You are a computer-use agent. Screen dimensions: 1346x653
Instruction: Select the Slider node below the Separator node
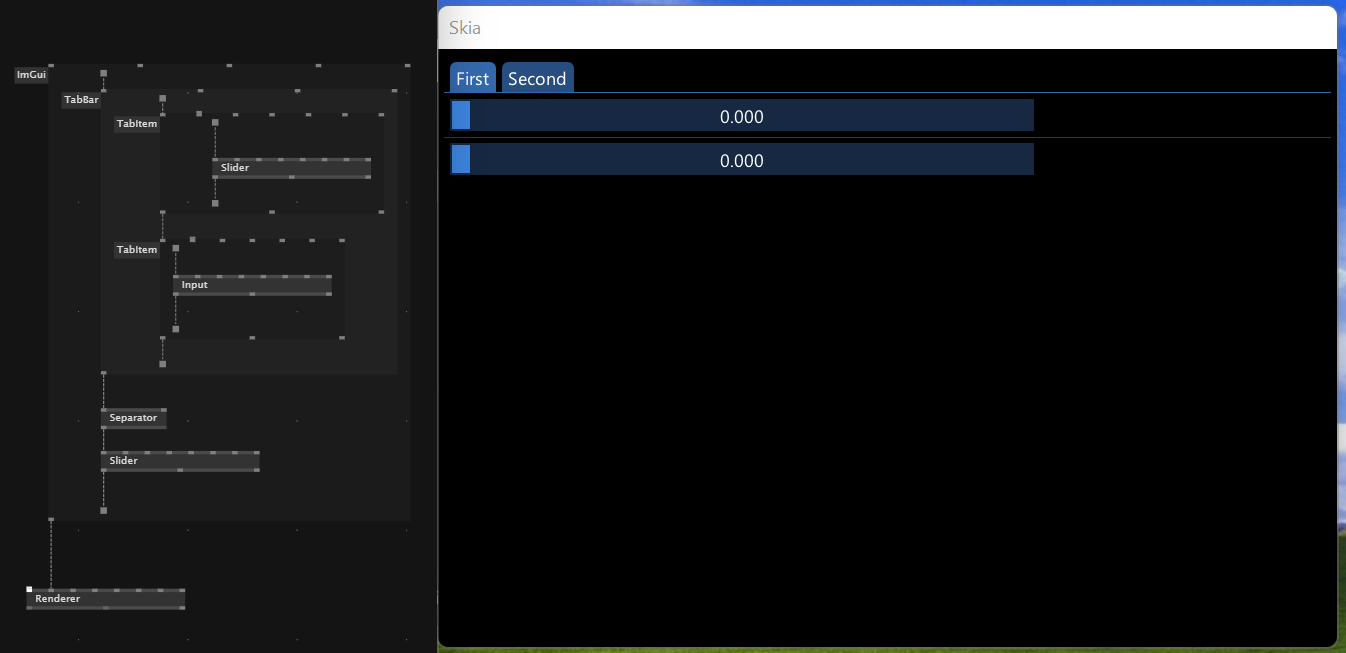180,461
